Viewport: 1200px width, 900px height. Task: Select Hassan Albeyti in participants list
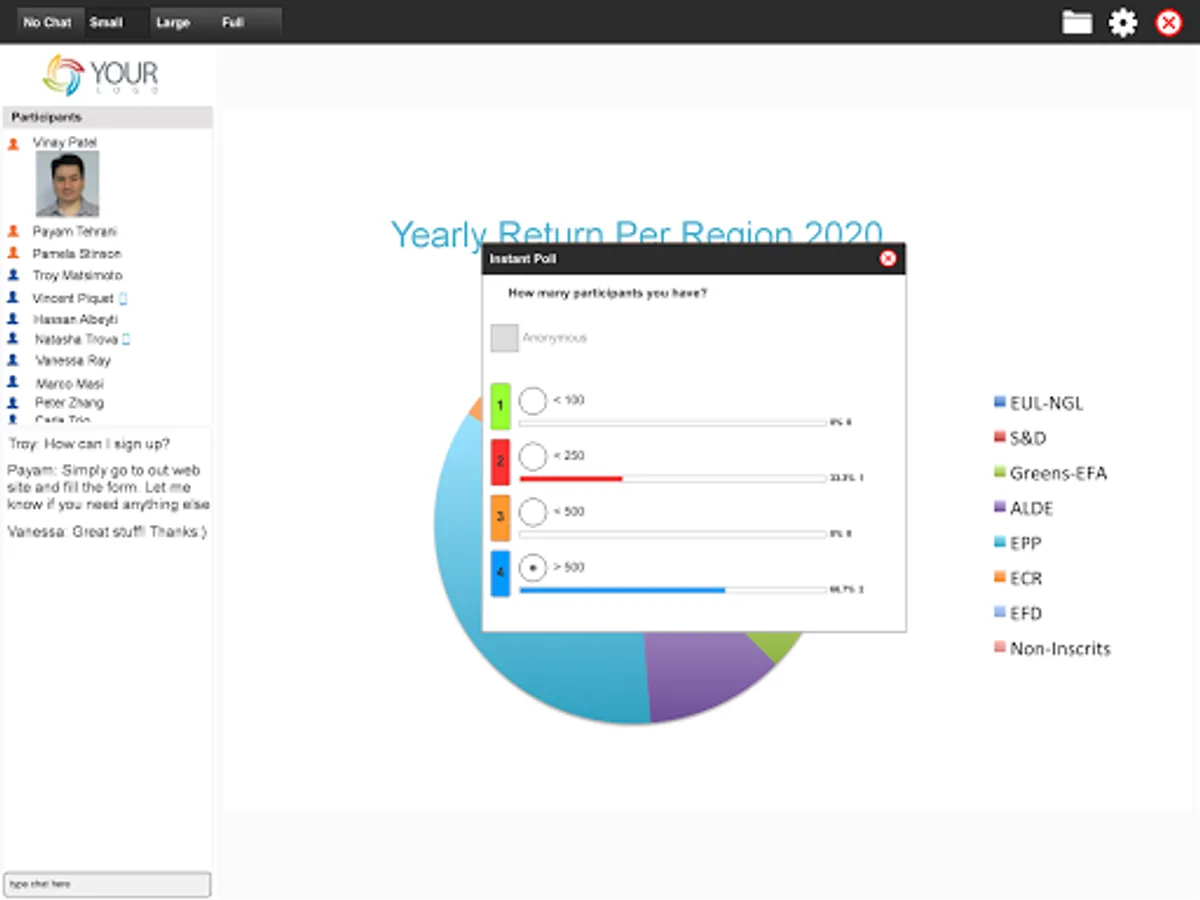click(x=75, y=320)
